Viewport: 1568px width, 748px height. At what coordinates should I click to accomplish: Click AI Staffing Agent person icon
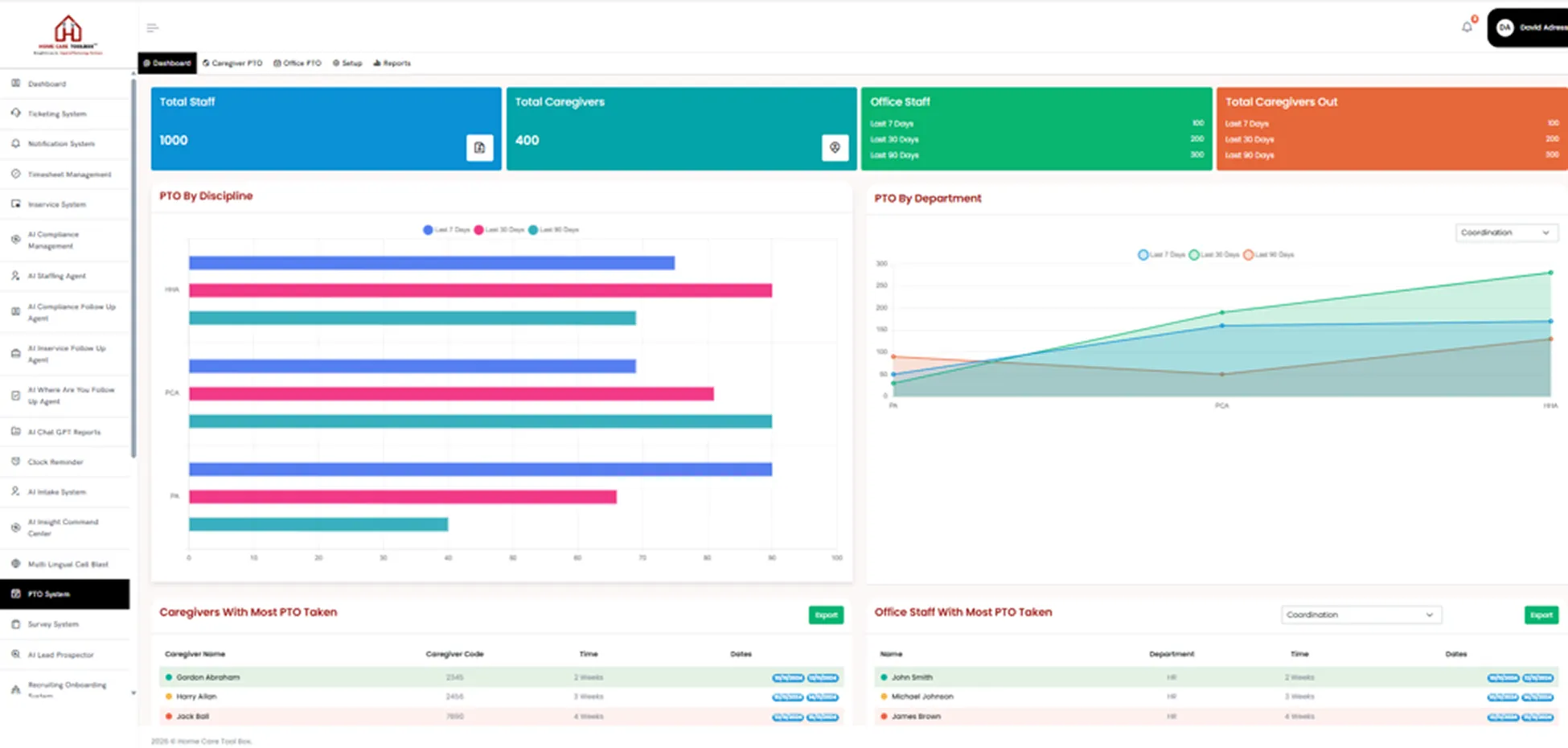click(15, 275)
